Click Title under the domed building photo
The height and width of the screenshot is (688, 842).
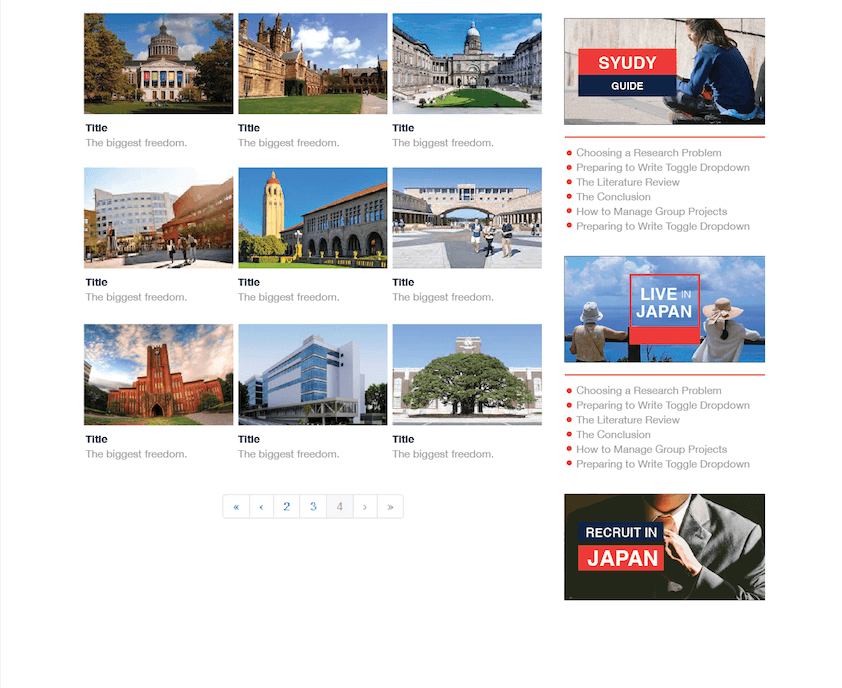point(97,128)
